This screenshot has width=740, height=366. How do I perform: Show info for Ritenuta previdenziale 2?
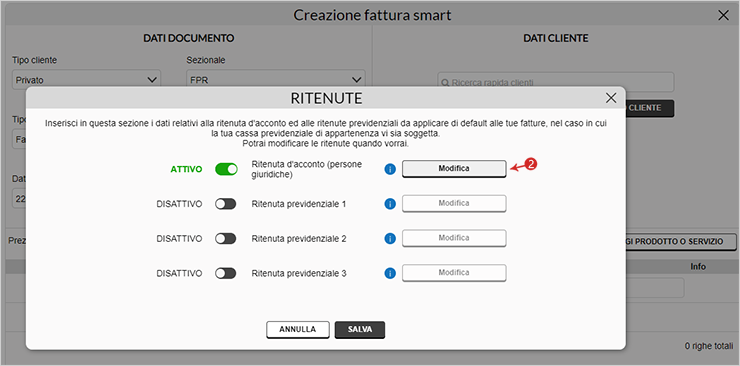pos(390,239)
